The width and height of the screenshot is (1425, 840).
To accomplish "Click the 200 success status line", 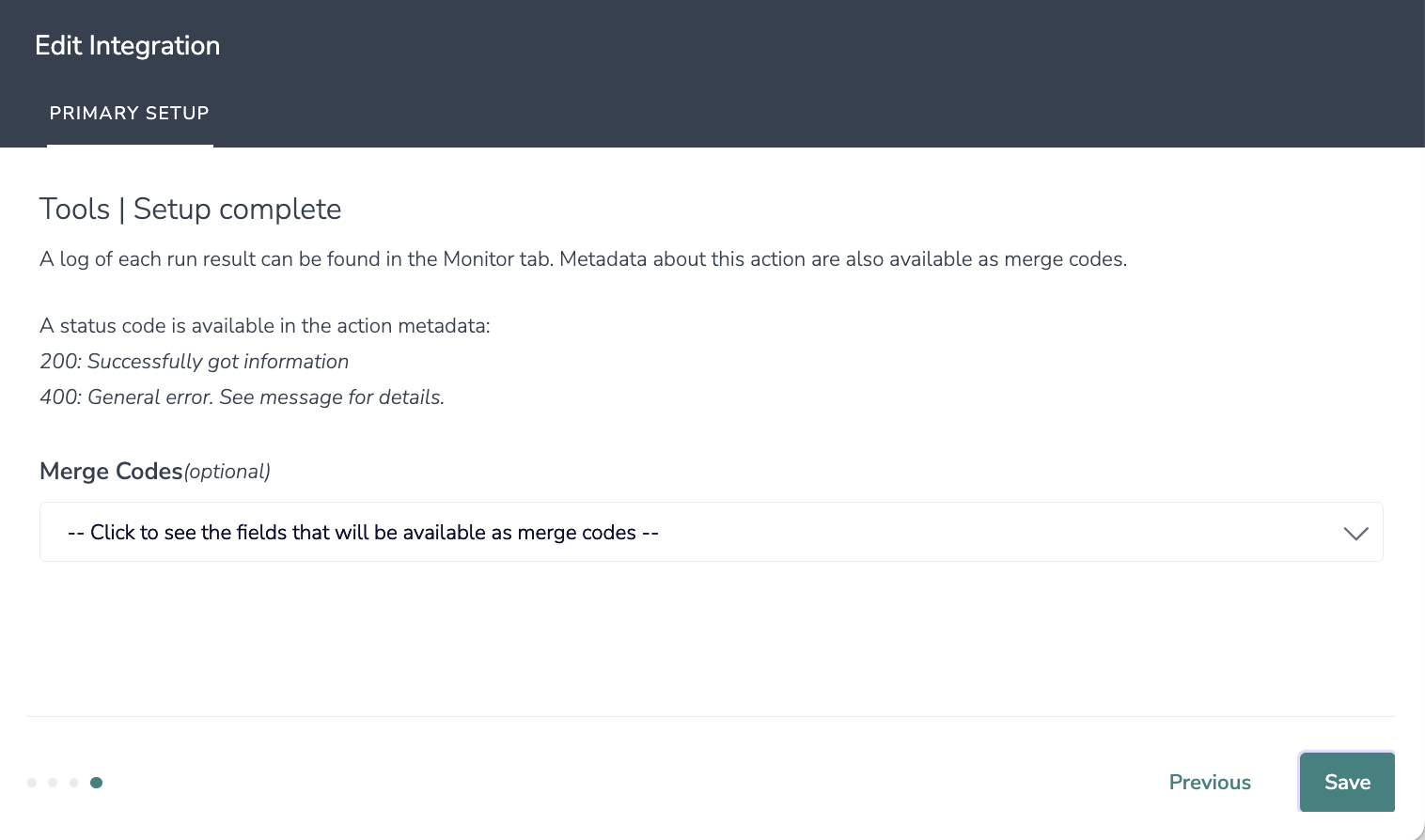I will tap(194, 362).
